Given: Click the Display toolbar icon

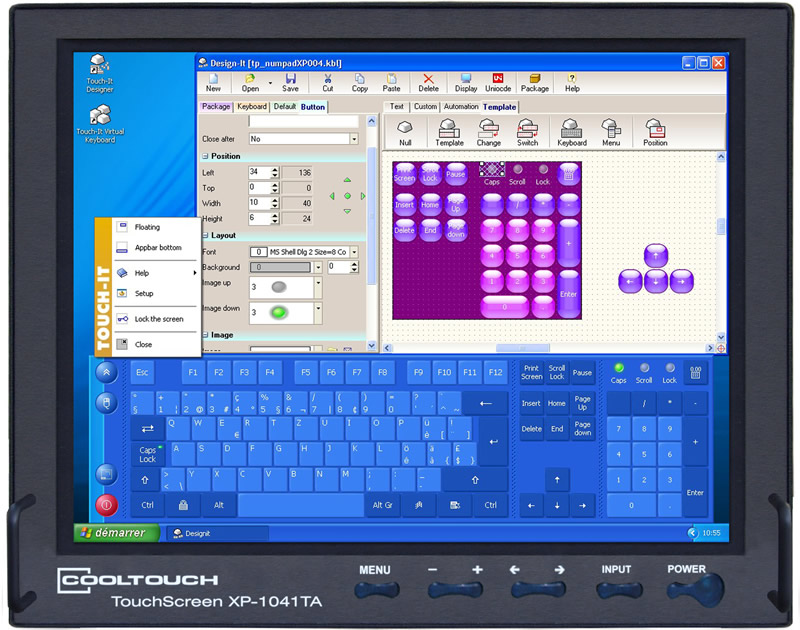Looking at the screenshot, I should [x=465, y=83].
